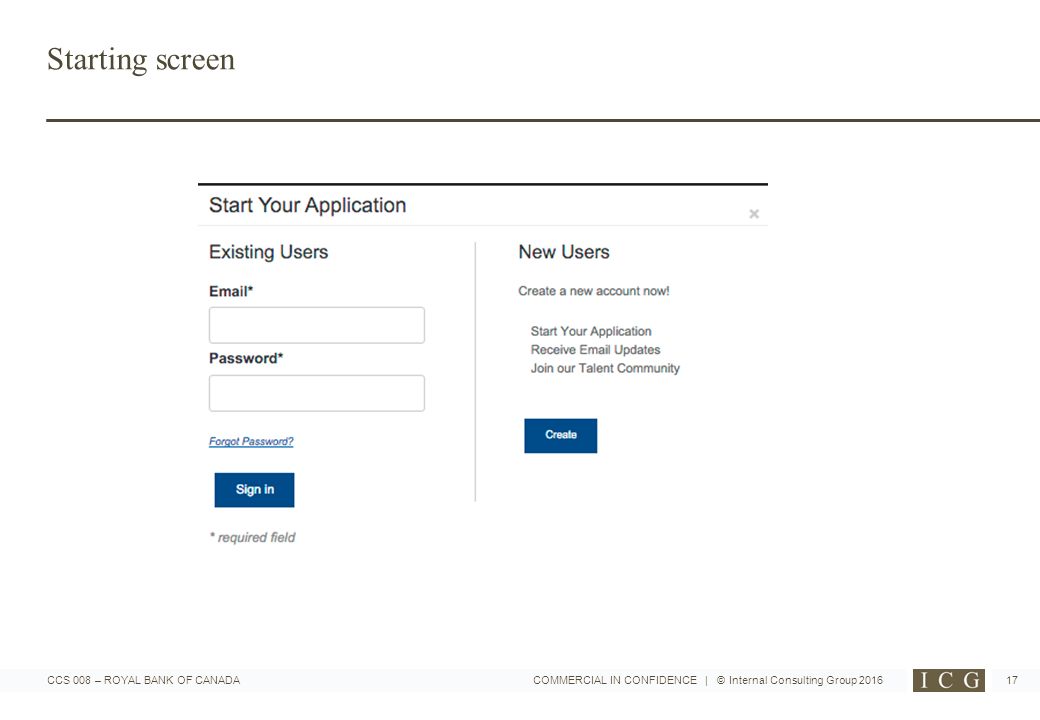Click the Password* field label
1040x720 pixels.
pos(246,359)
